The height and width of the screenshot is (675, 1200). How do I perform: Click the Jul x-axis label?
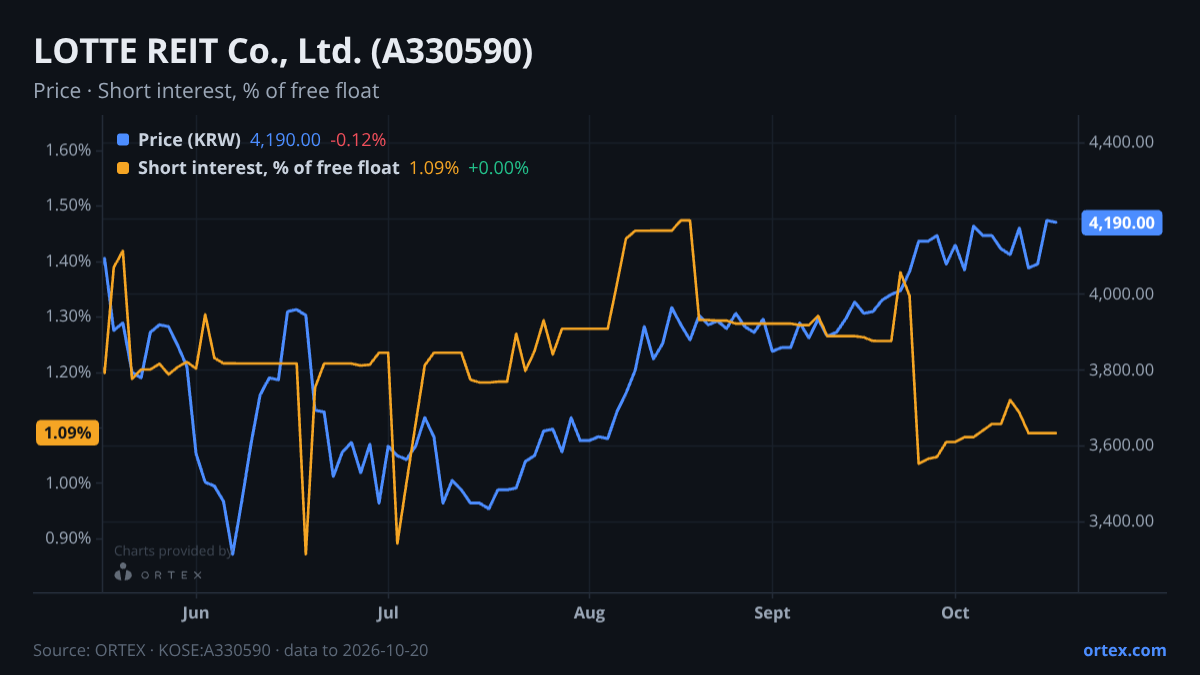388,613
